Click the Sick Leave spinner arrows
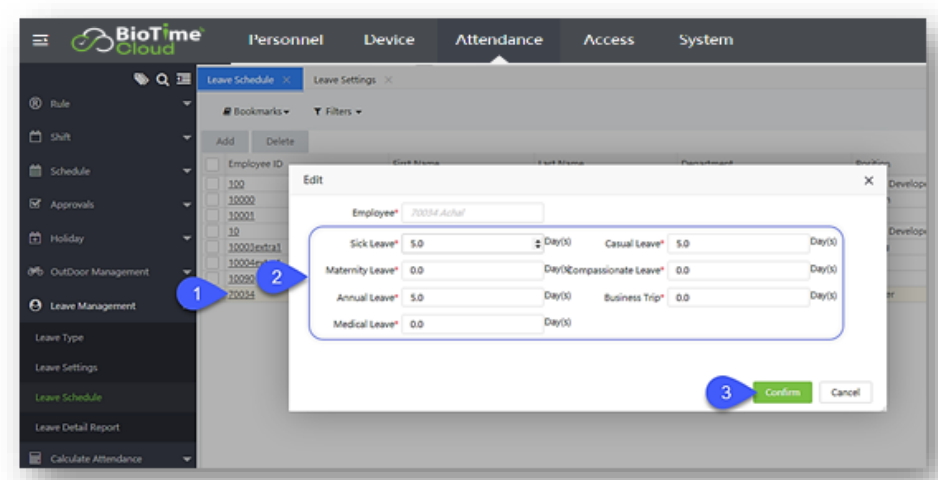The image size is (938, 480). point(539,243)
